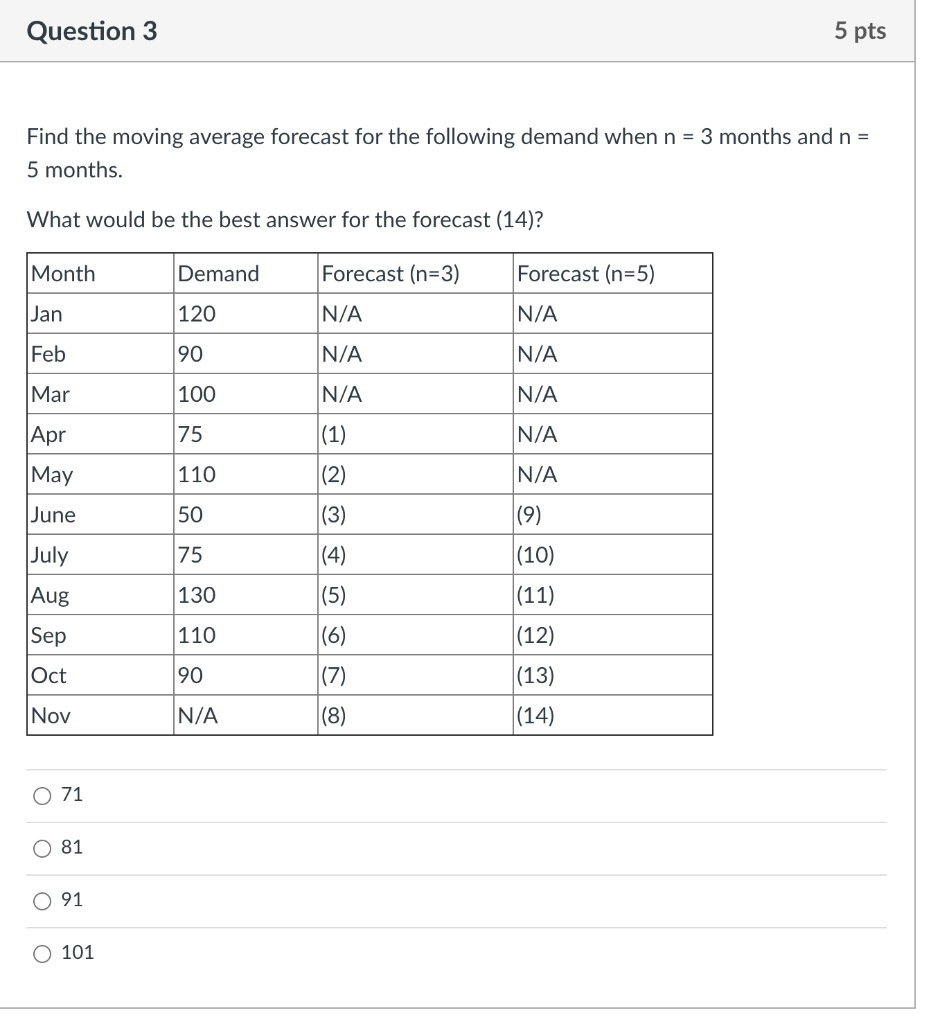This screenshot has width=931, height=1024.
Task: Click the Oct demand value 90
Action: (x=190, y=674)
